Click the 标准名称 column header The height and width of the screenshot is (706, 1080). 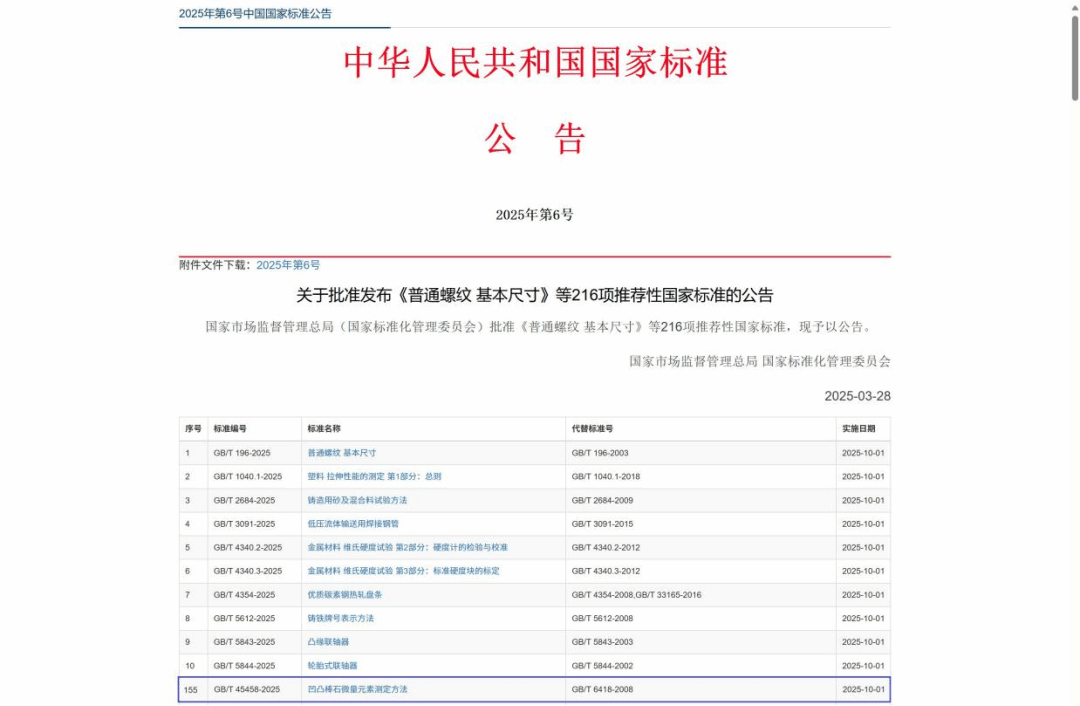click(324, 429)
